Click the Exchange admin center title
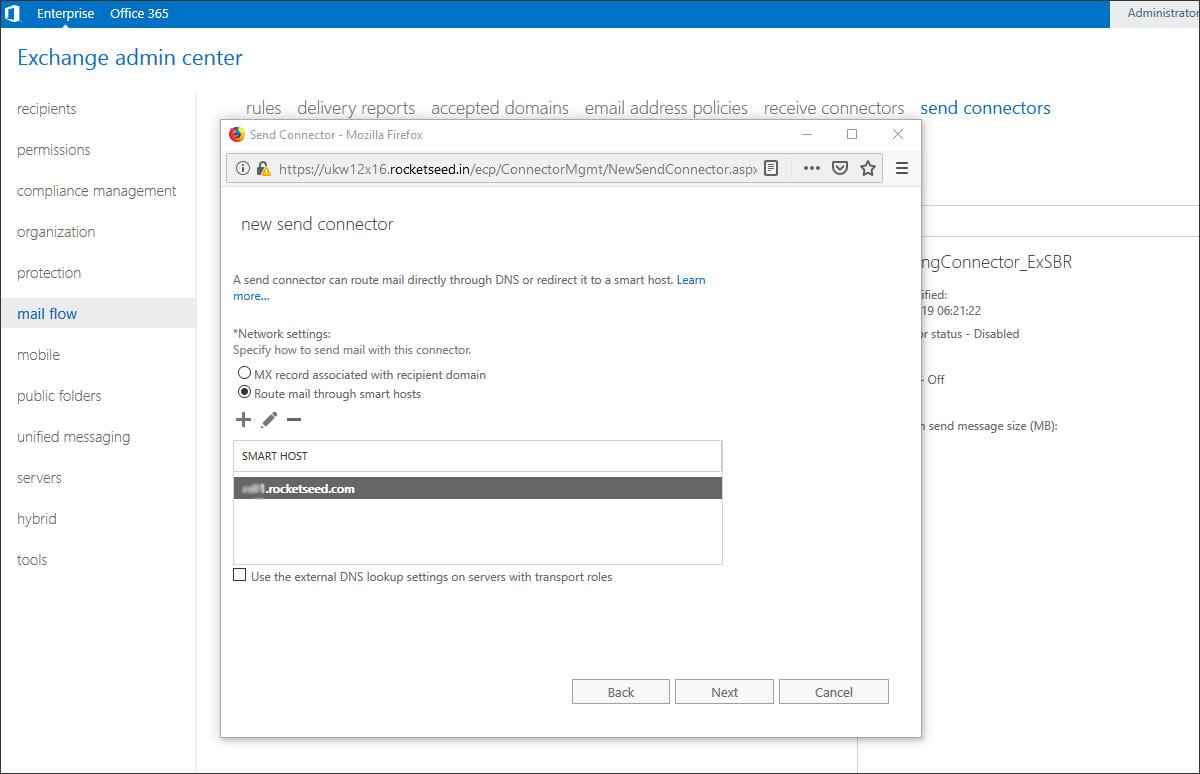 [x=130, y=58]
